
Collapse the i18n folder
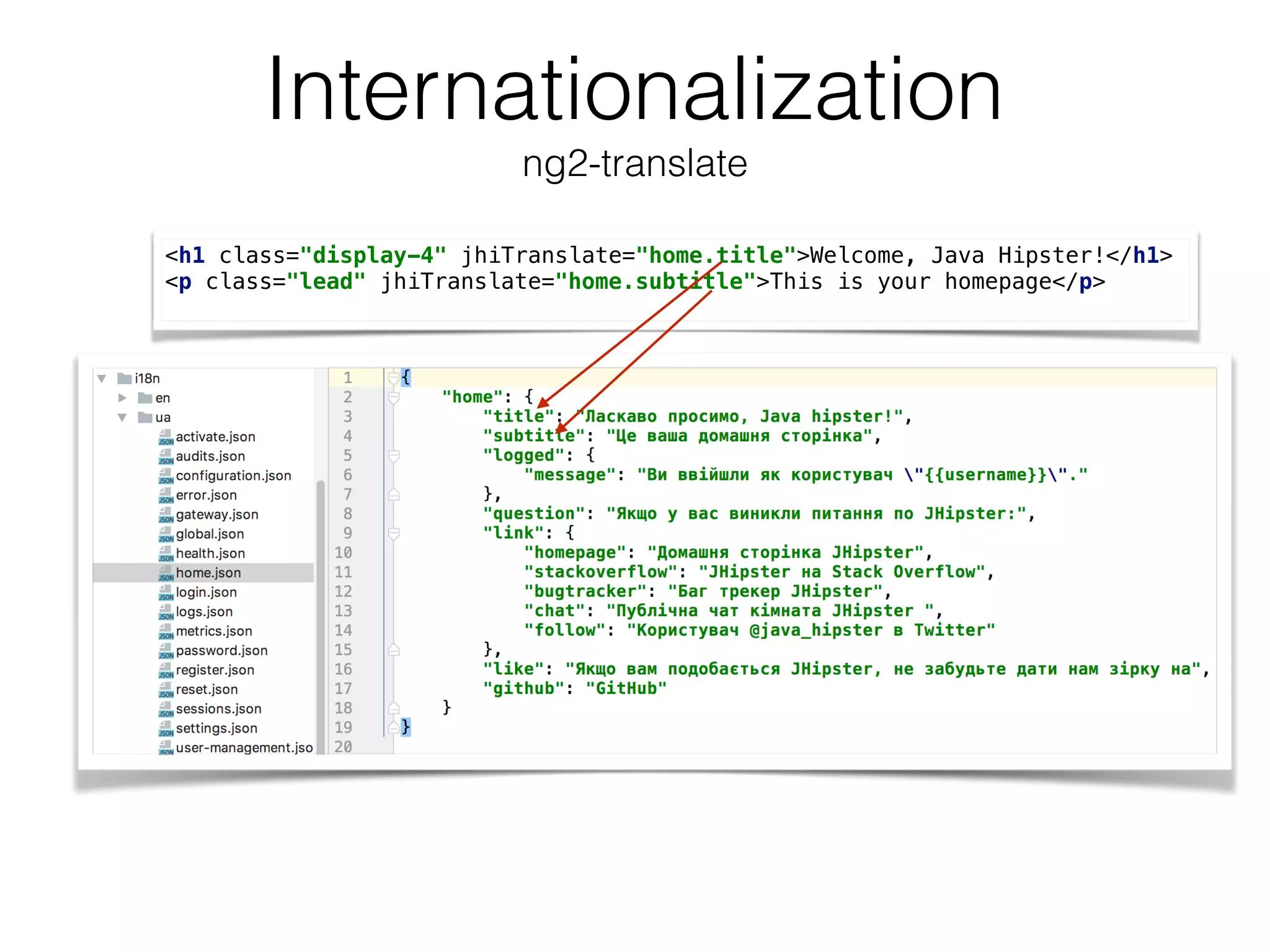[102, 378]
